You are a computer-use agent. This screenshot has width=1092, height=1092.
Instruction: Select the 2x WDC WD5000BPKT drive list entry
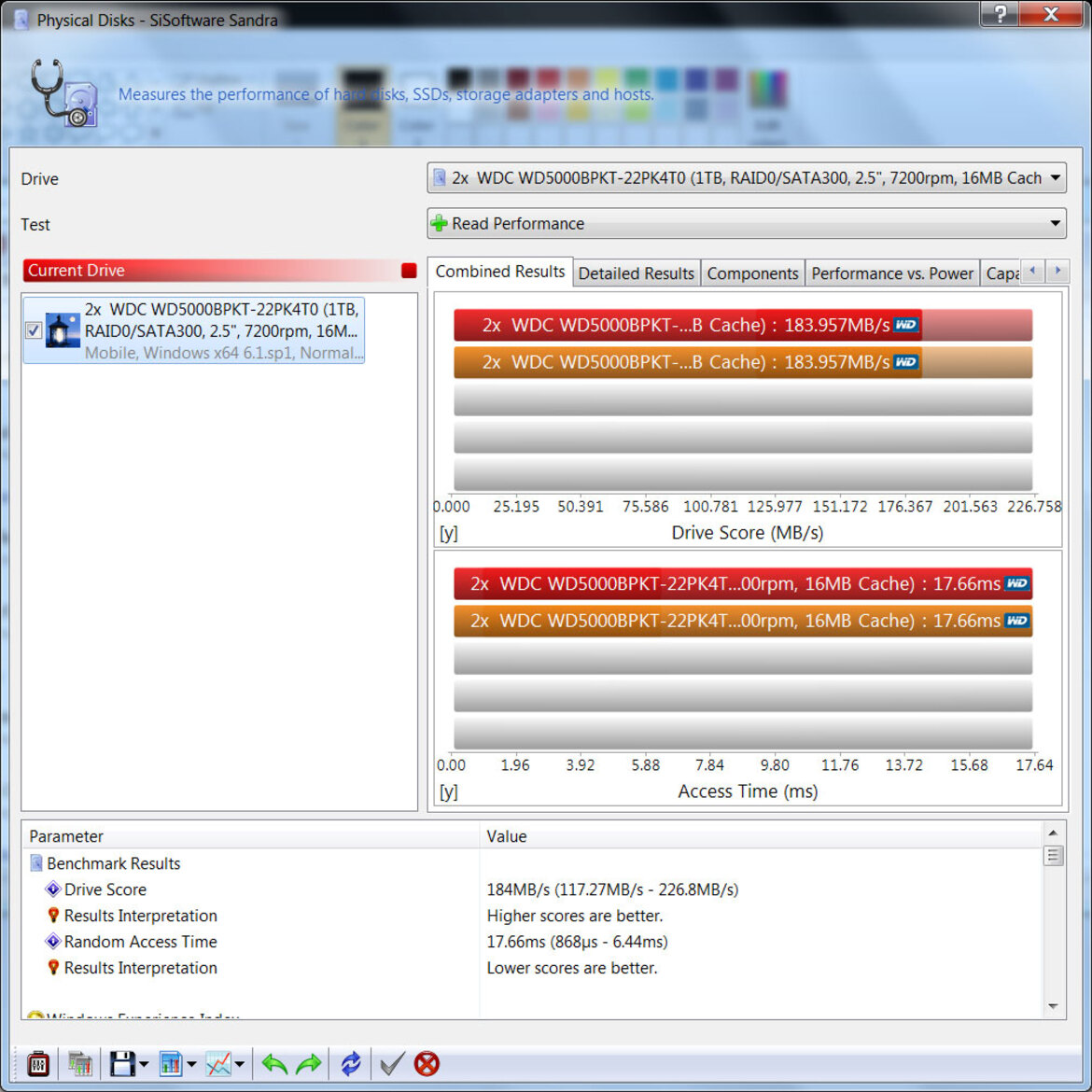tap(193, 330)
